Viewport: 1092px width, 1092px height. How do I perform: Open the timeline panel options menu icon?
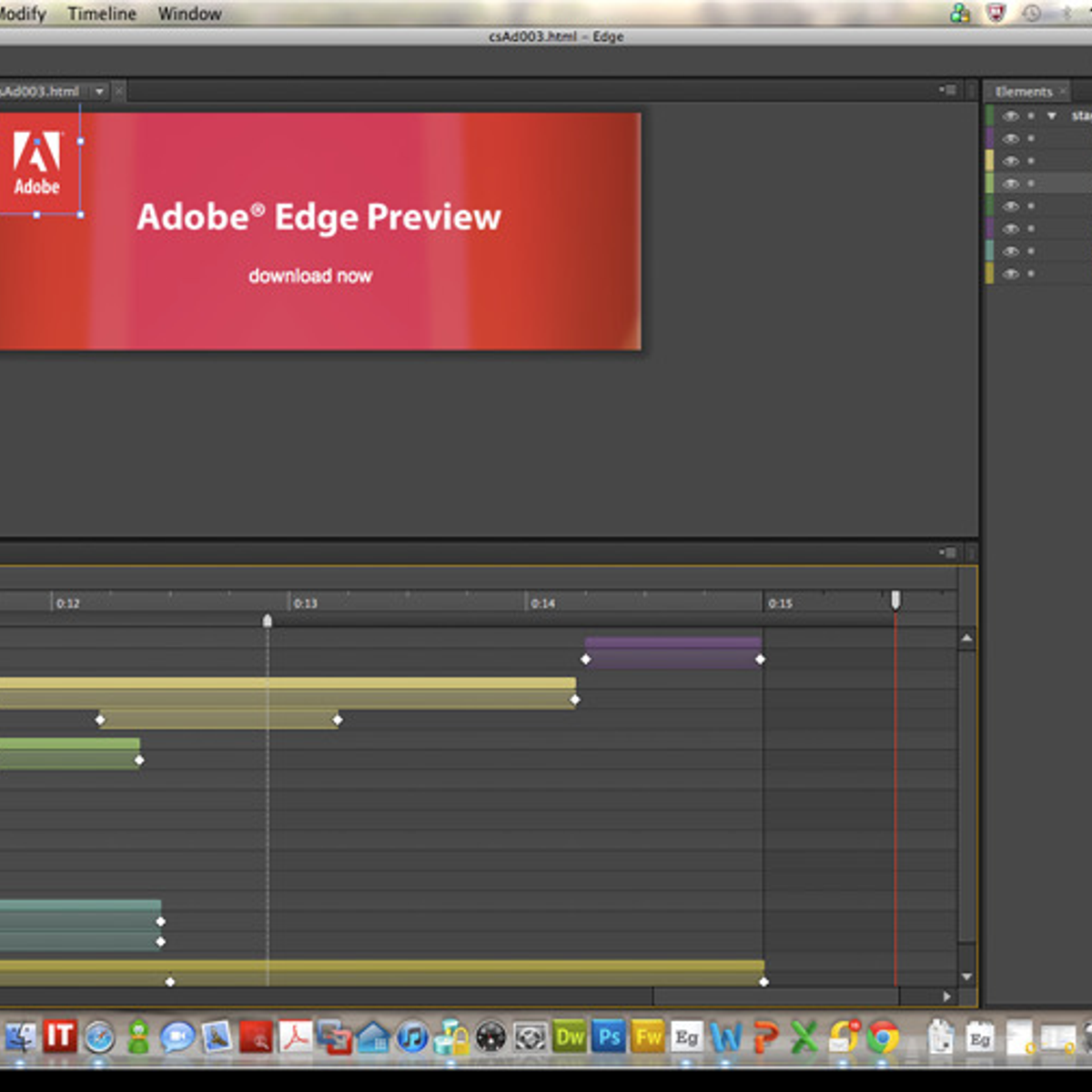pyautogui.click(x=947, y=552)
